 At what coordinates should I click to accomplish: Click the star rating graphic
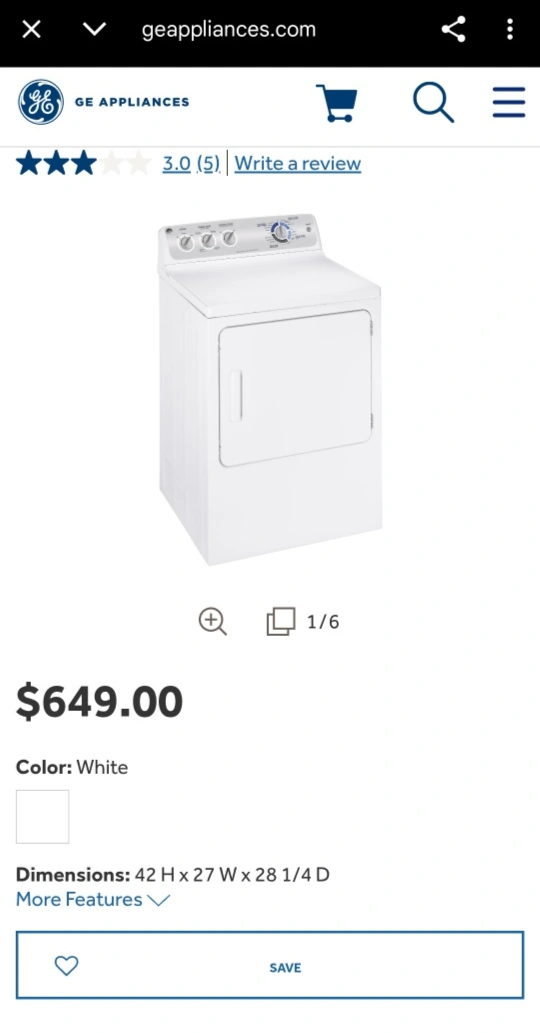click(84, 163)
